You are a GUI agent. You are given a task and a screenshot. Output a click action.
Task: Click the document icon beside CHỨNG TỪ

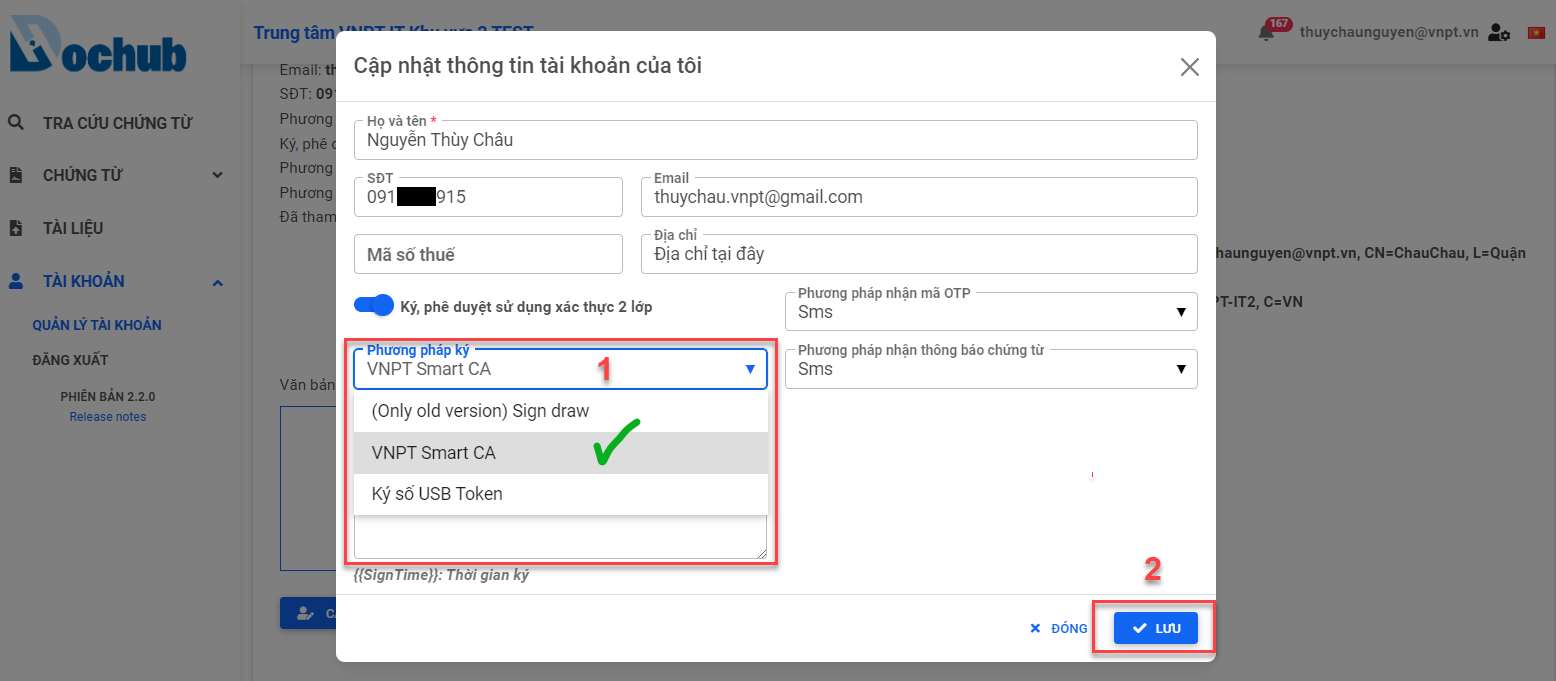[16, 176]
